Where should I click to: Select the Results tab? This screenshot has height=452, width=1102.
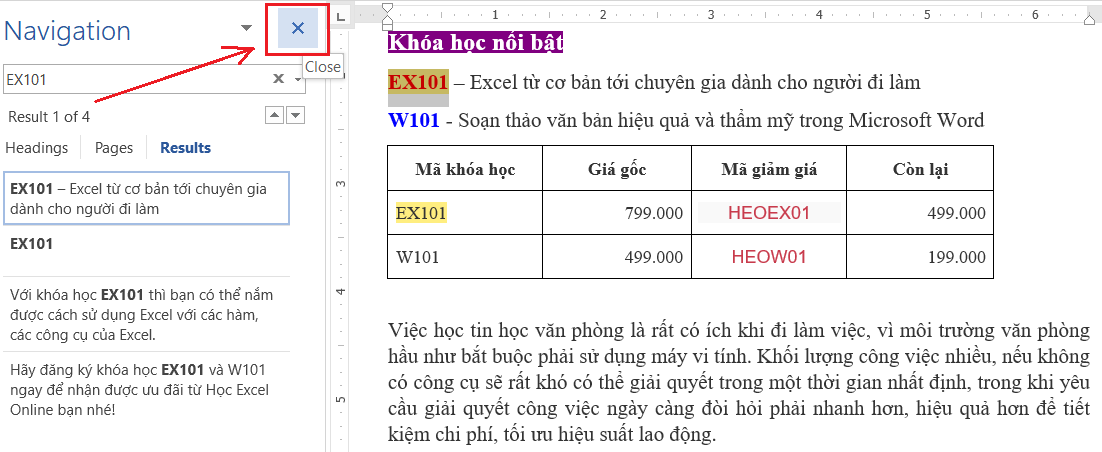[185, 148]
